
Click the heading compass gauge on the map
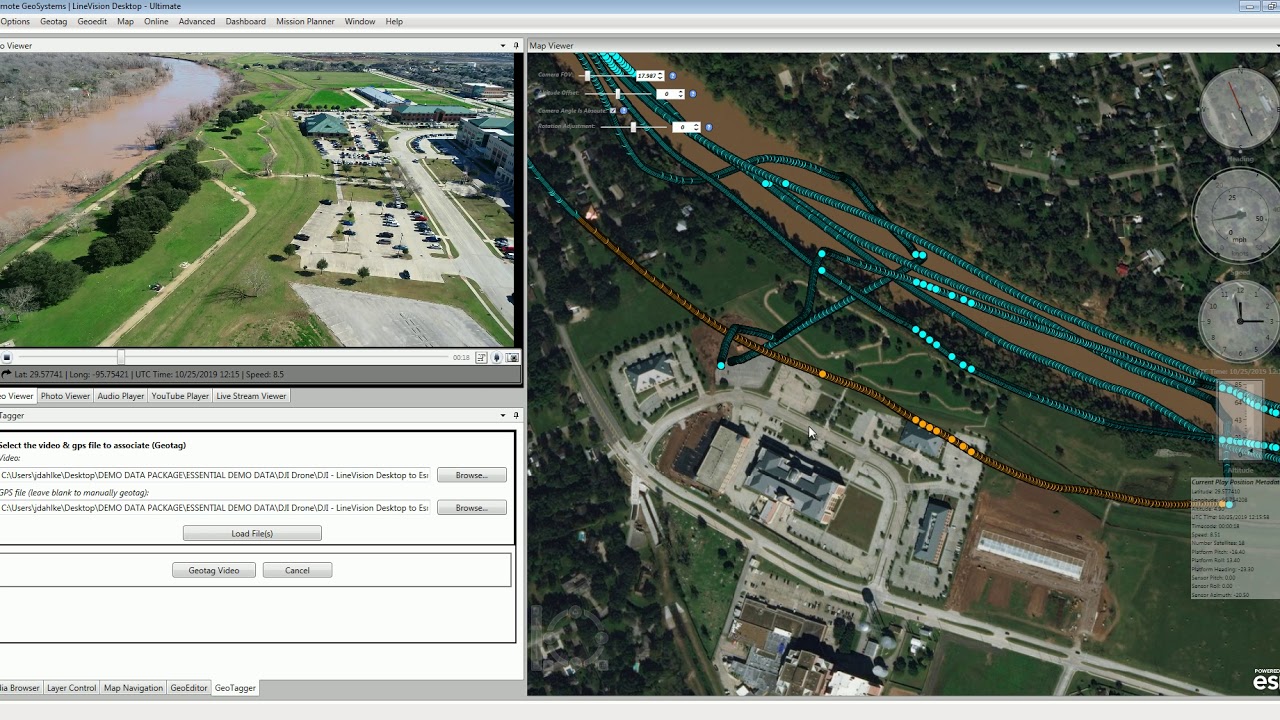point(1240,107)
